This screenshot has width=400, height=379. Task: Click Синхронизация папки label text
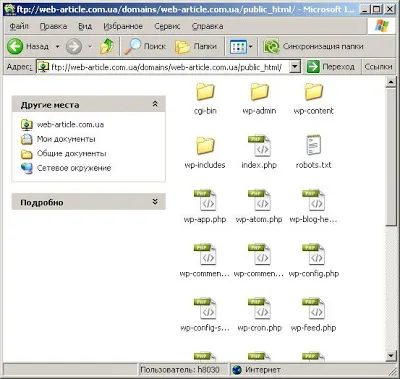[323, 46]
